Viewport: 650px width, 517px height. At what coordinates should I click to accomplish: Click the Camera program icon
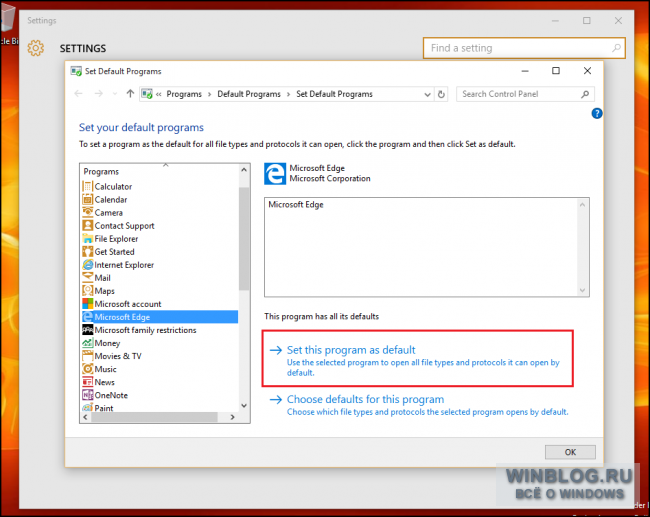click(87, 212)
